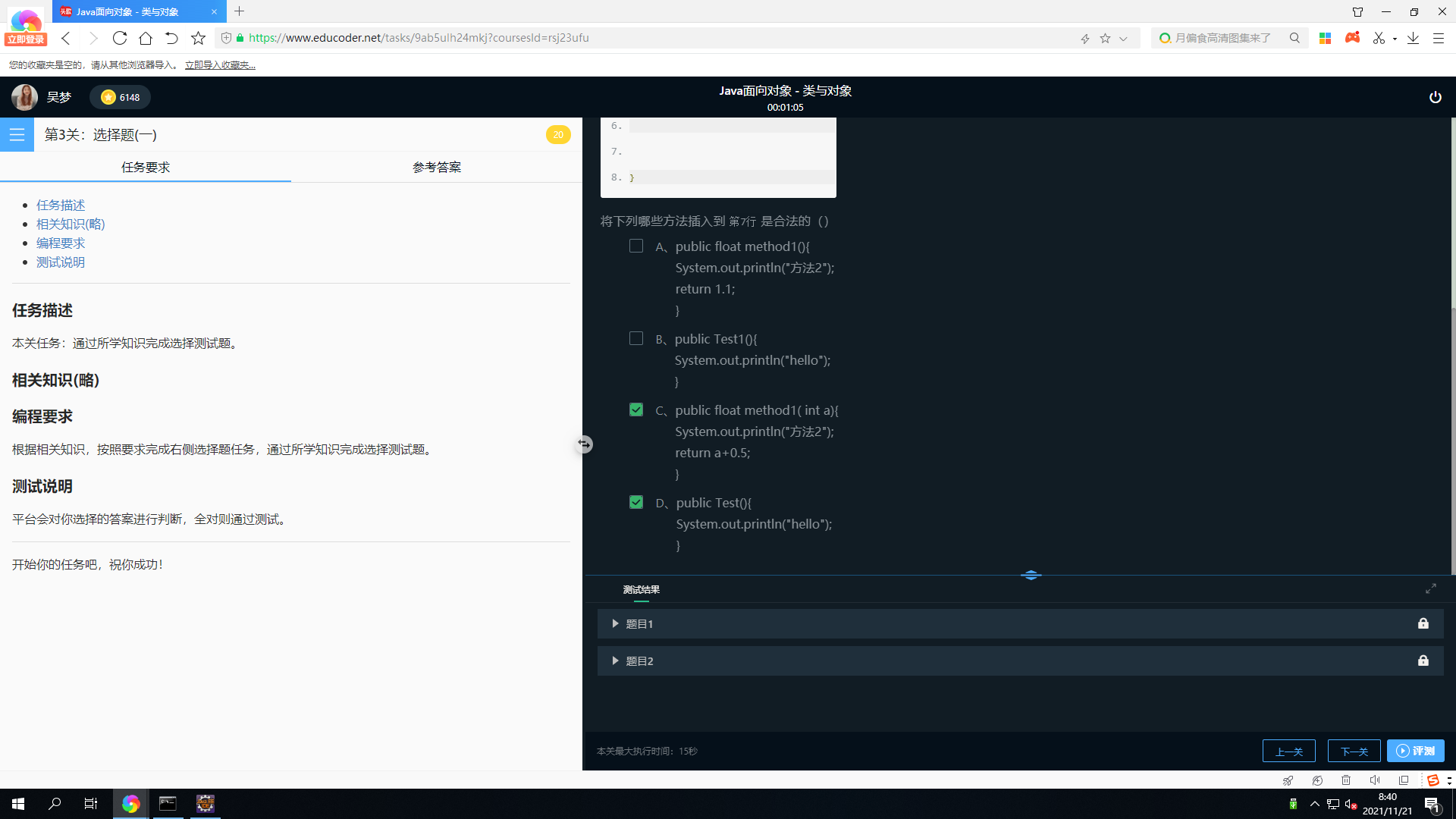Check option A public float method1

pyautogui.click(x=636, y=246)
